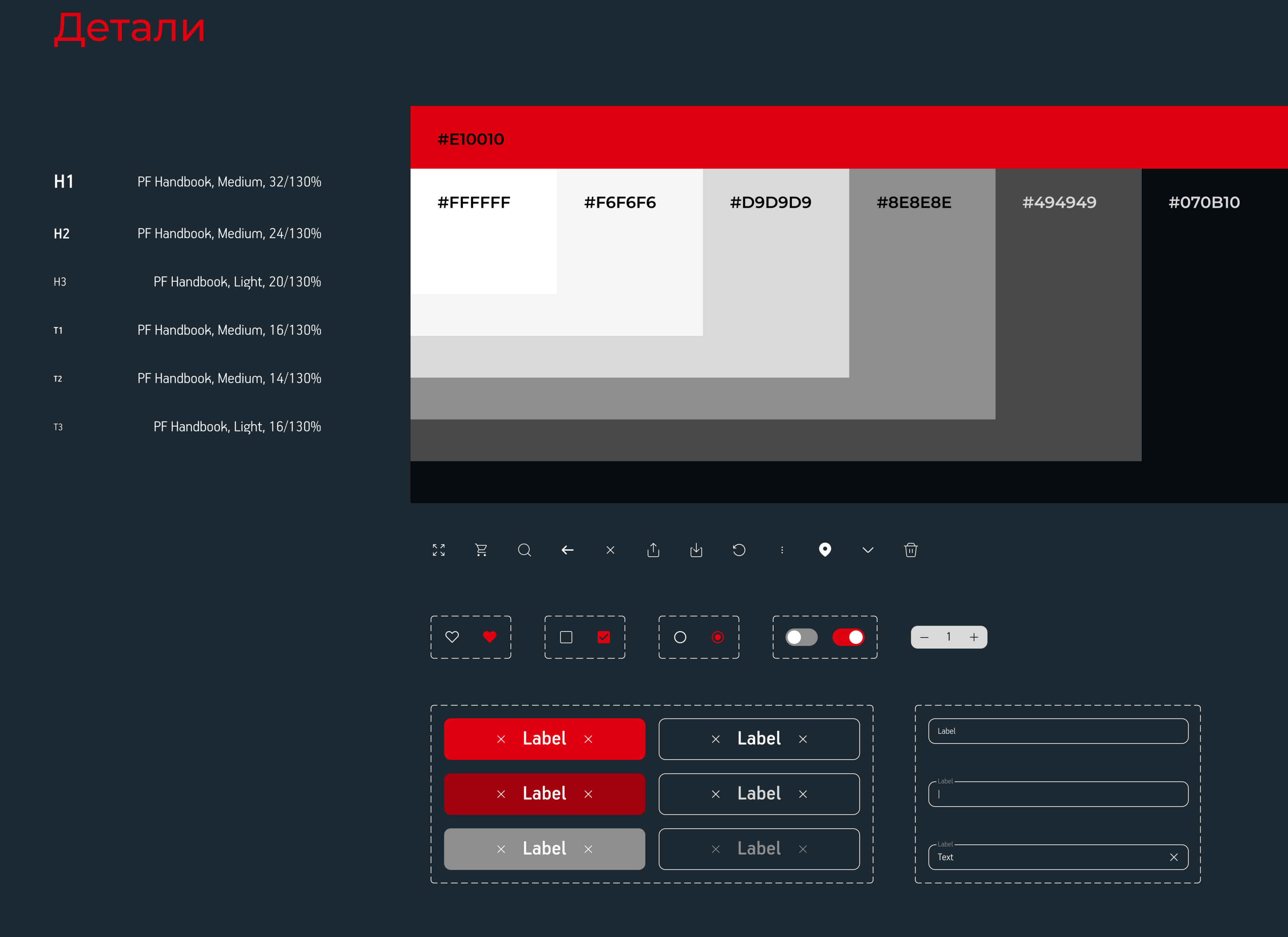Select the #E10010 red color swatch

(848, 137)
